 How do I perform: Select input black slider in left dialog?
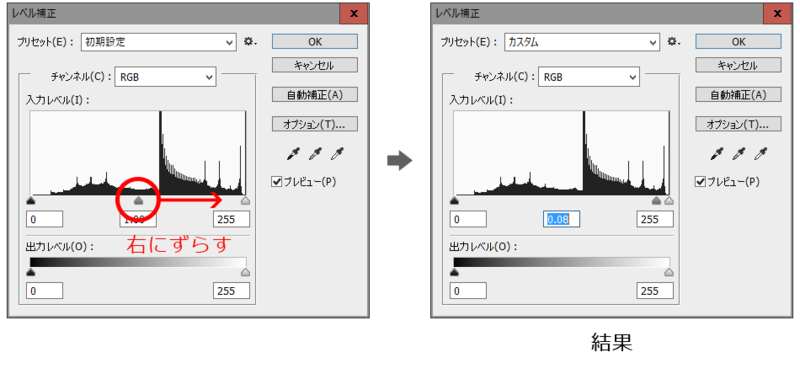pos(31,200)
